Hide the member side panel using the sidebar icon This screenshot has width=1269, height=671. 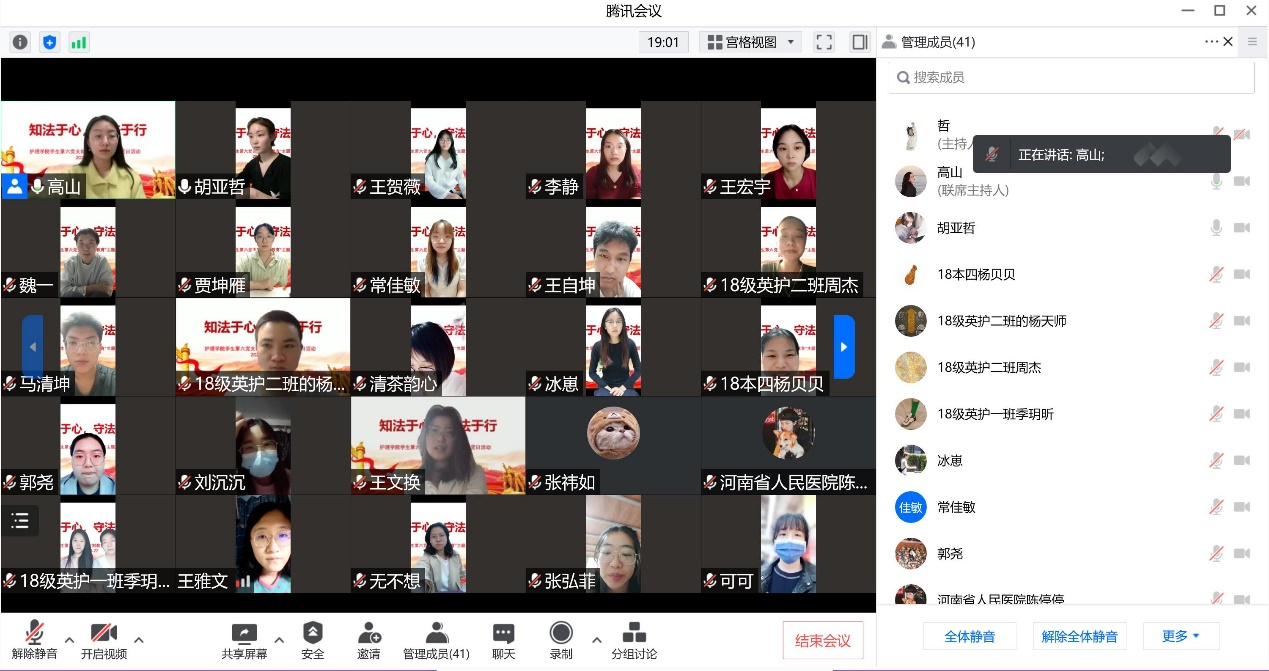859,42
